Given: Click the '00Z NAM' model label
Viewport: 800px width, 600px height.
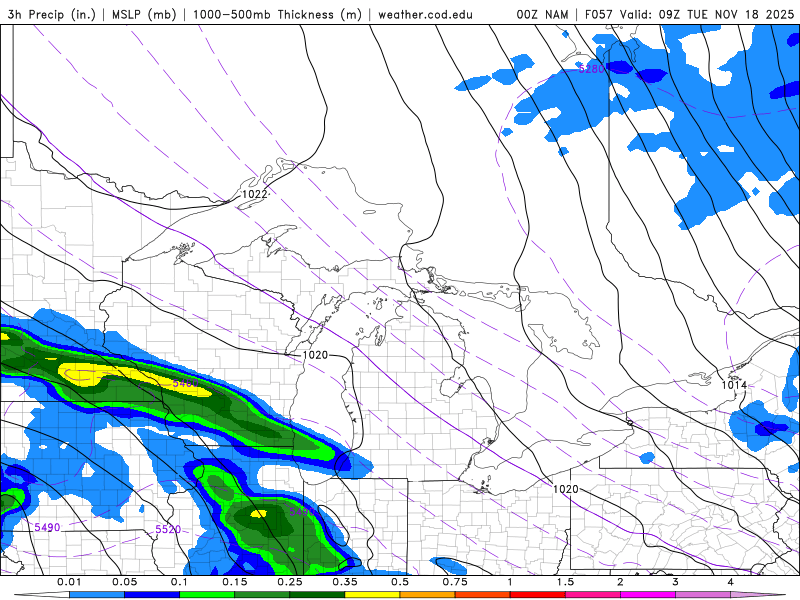Looking at the screenshot, I should coord(542,14).
